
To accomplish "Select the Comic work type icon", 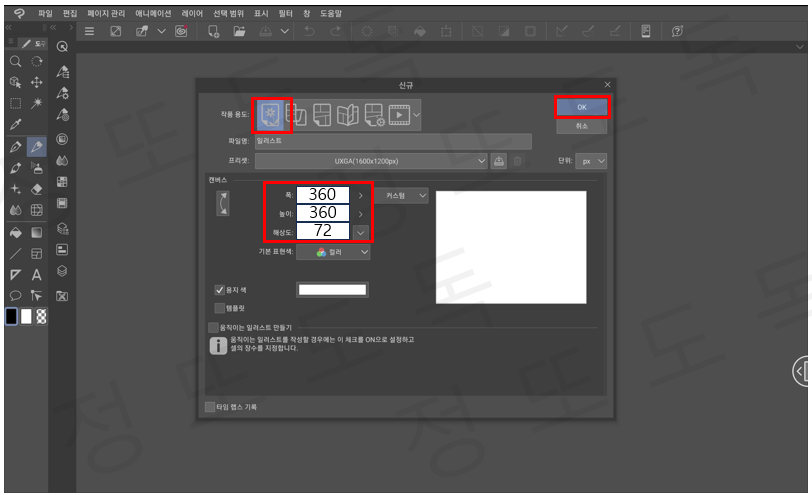I will point(322,114).
